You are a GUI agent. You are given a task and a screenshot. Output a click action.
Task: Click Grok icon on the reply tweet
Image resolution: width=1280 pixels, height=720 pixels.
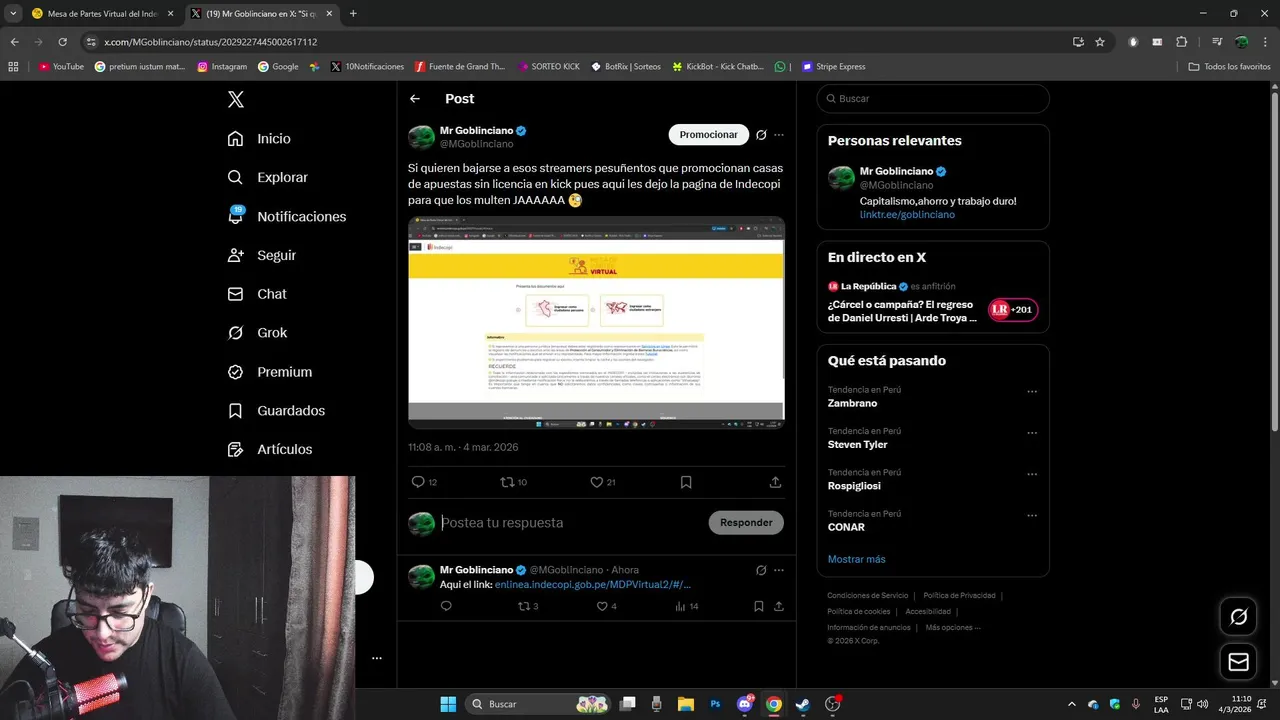click(761, 570)
